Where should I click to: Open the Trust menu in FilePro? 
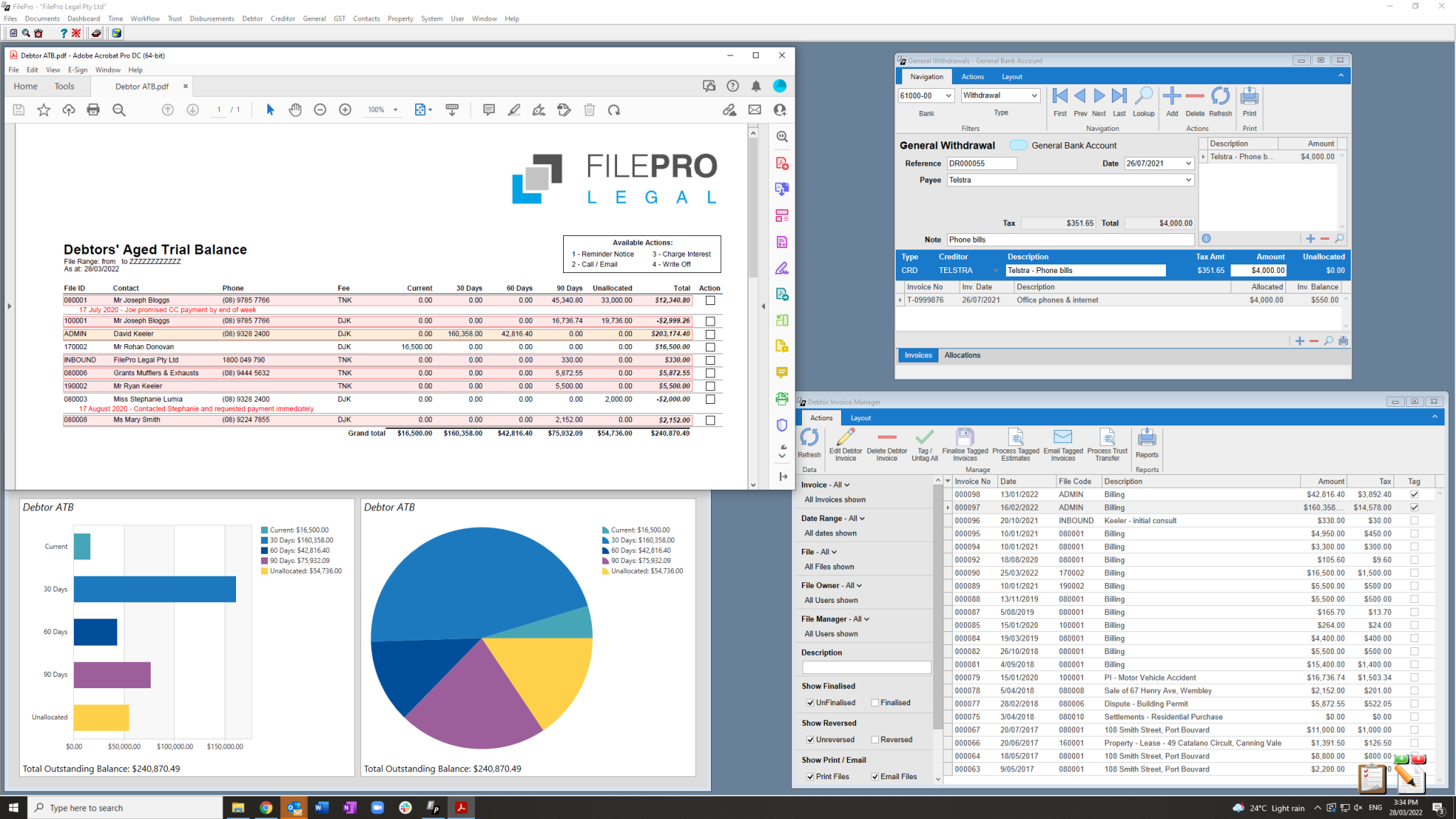[x=174, y=18]
